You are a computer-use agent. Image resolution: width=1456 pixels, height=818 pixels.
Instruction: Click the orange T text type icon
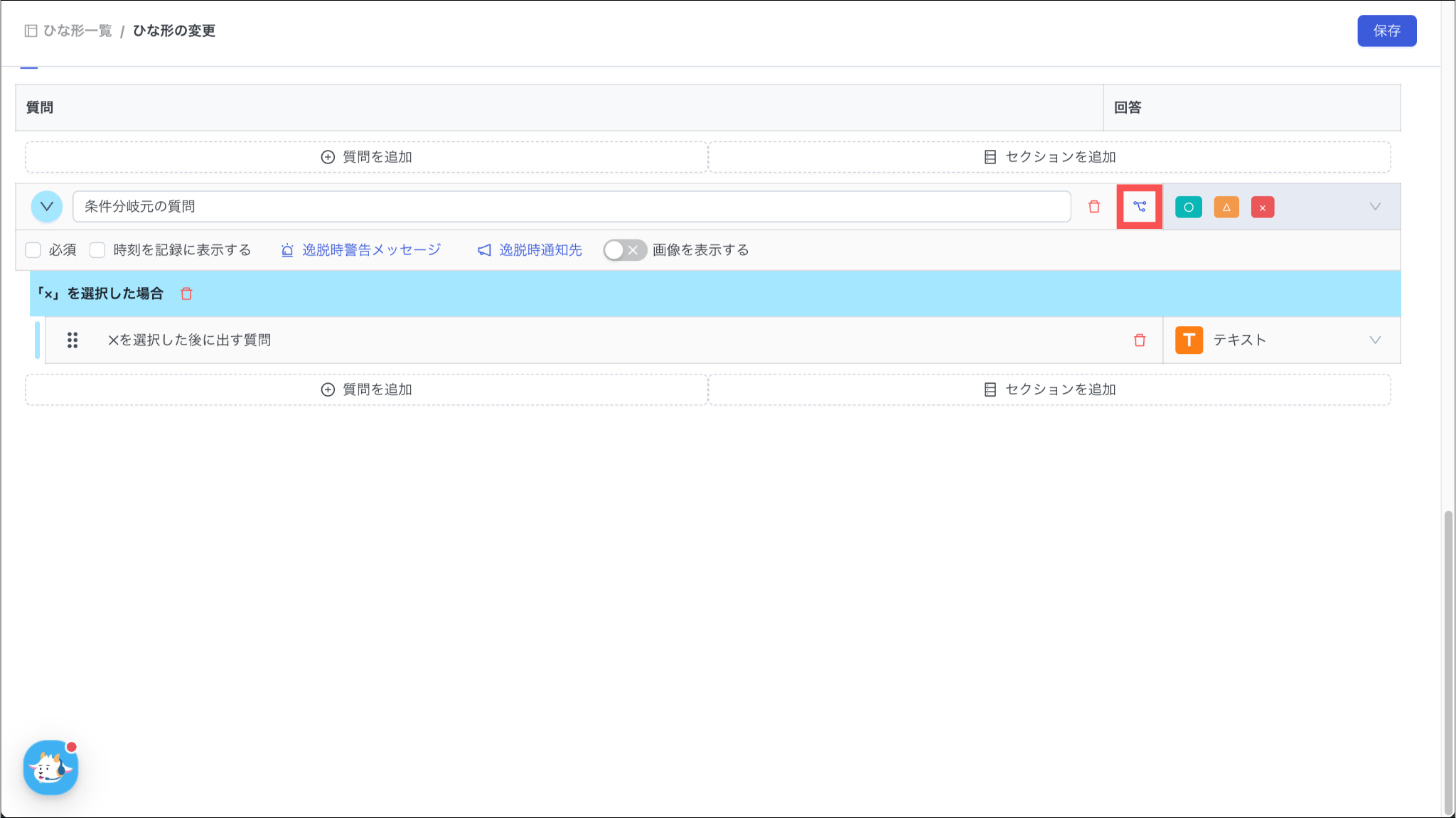coord(1189,340)
